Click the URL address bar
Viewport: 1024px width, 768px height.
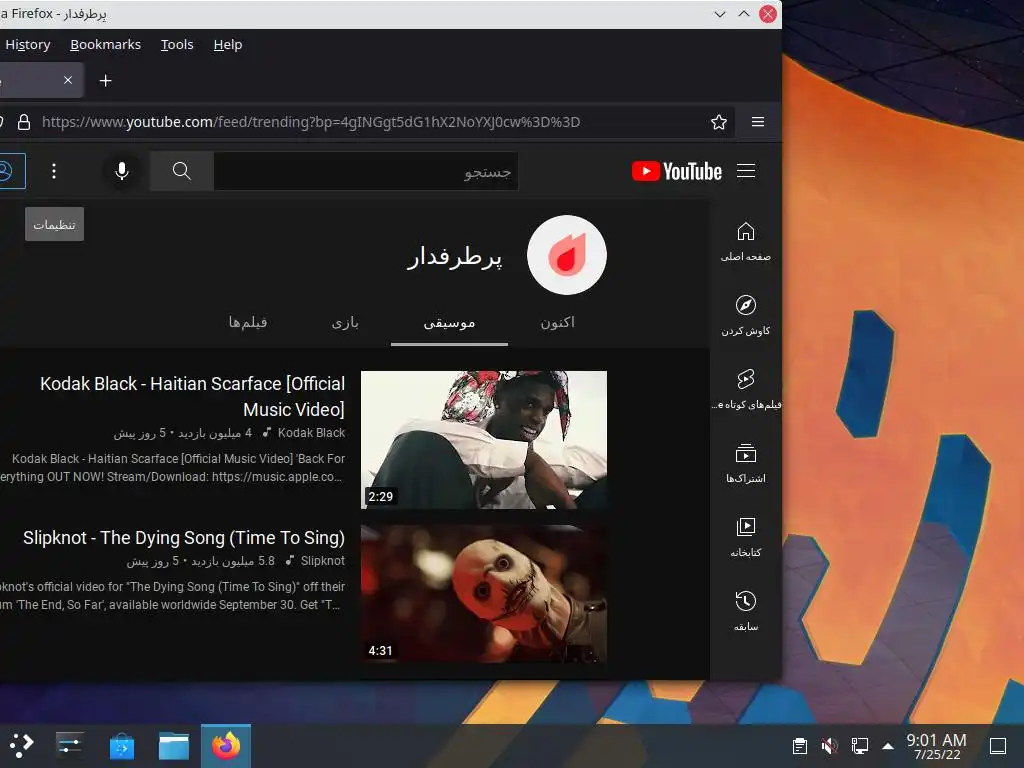coord(366,122)
